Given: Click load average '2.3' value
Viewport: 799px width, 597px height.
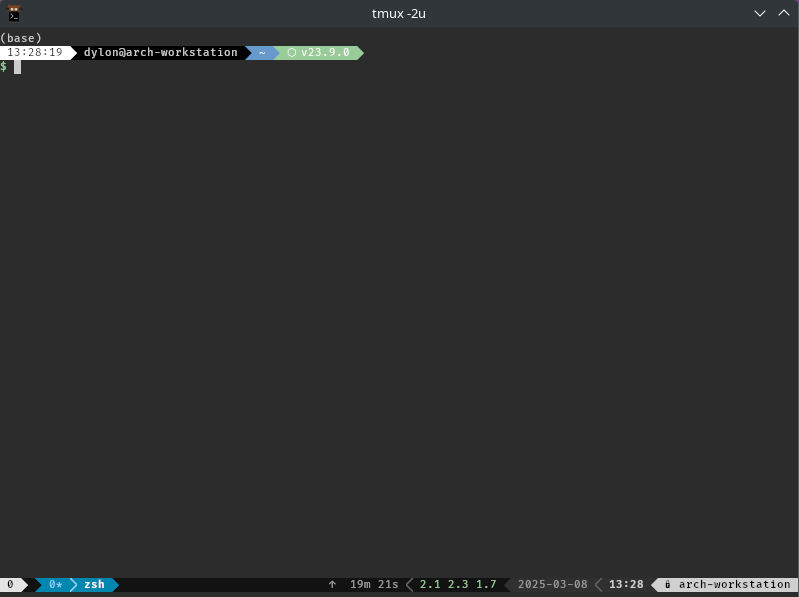Looking at the screenshot, I should click(x=458, y=584).
